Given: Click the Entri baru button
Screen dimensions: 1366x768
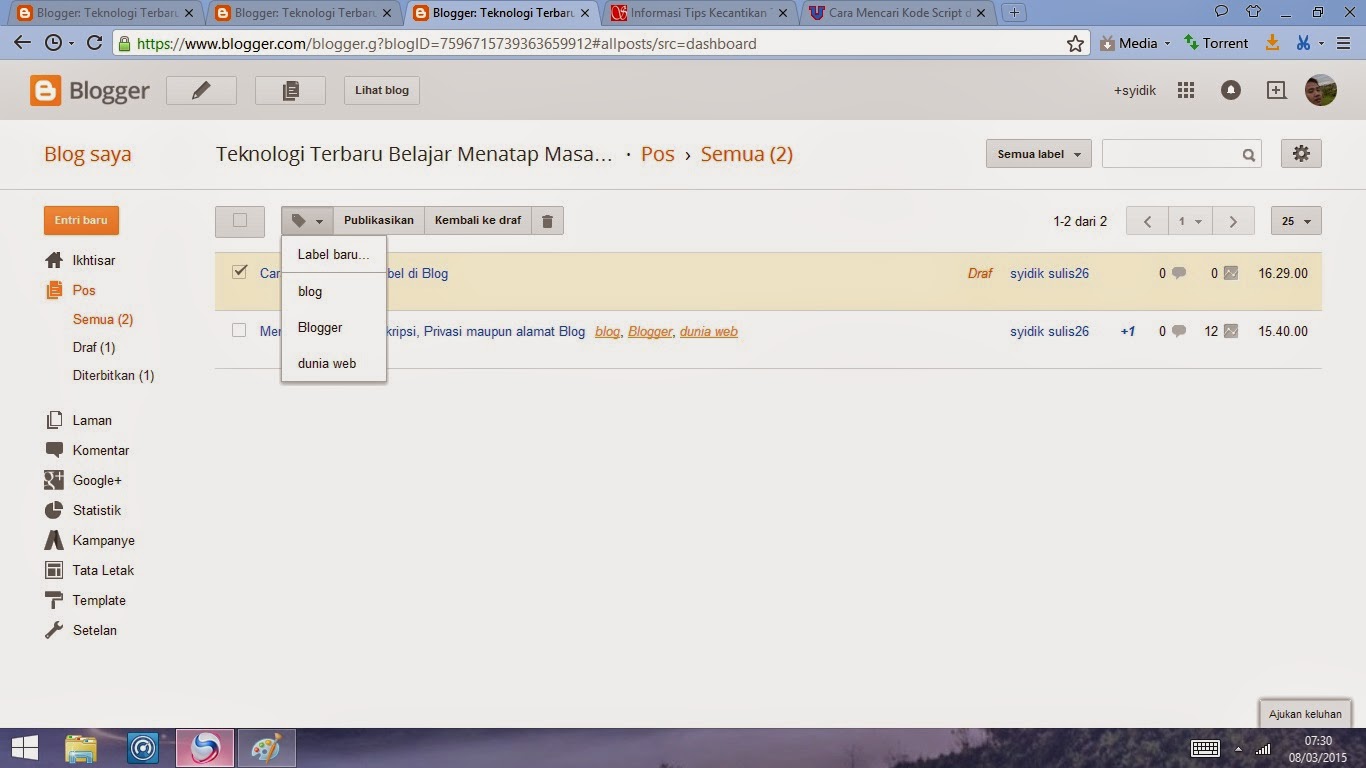Looking at the screenshot, I should (81, 220).
